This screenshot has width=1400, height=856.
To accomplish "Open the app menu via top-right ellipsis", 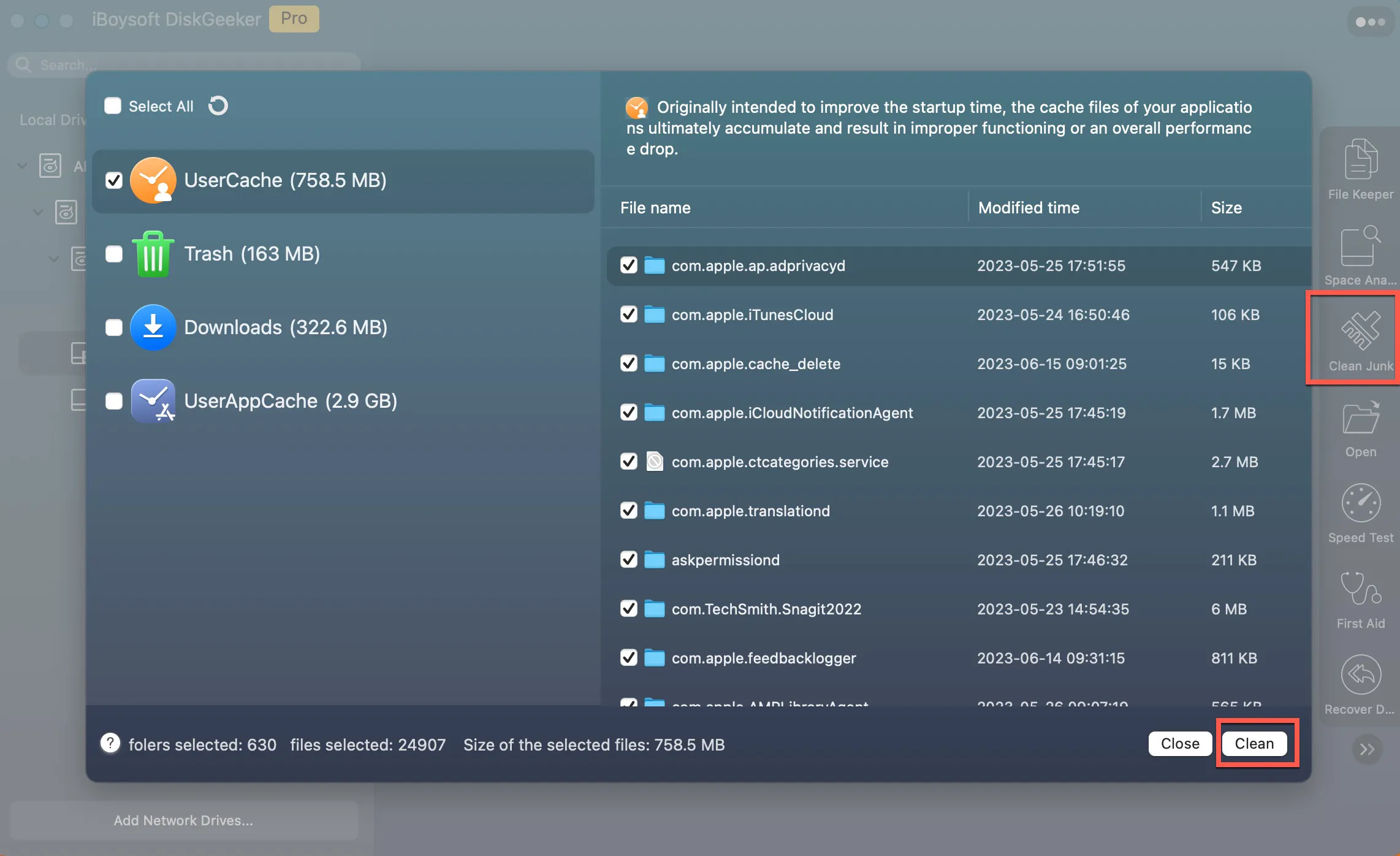I will pyautogui.click(x=1369, y=21).
